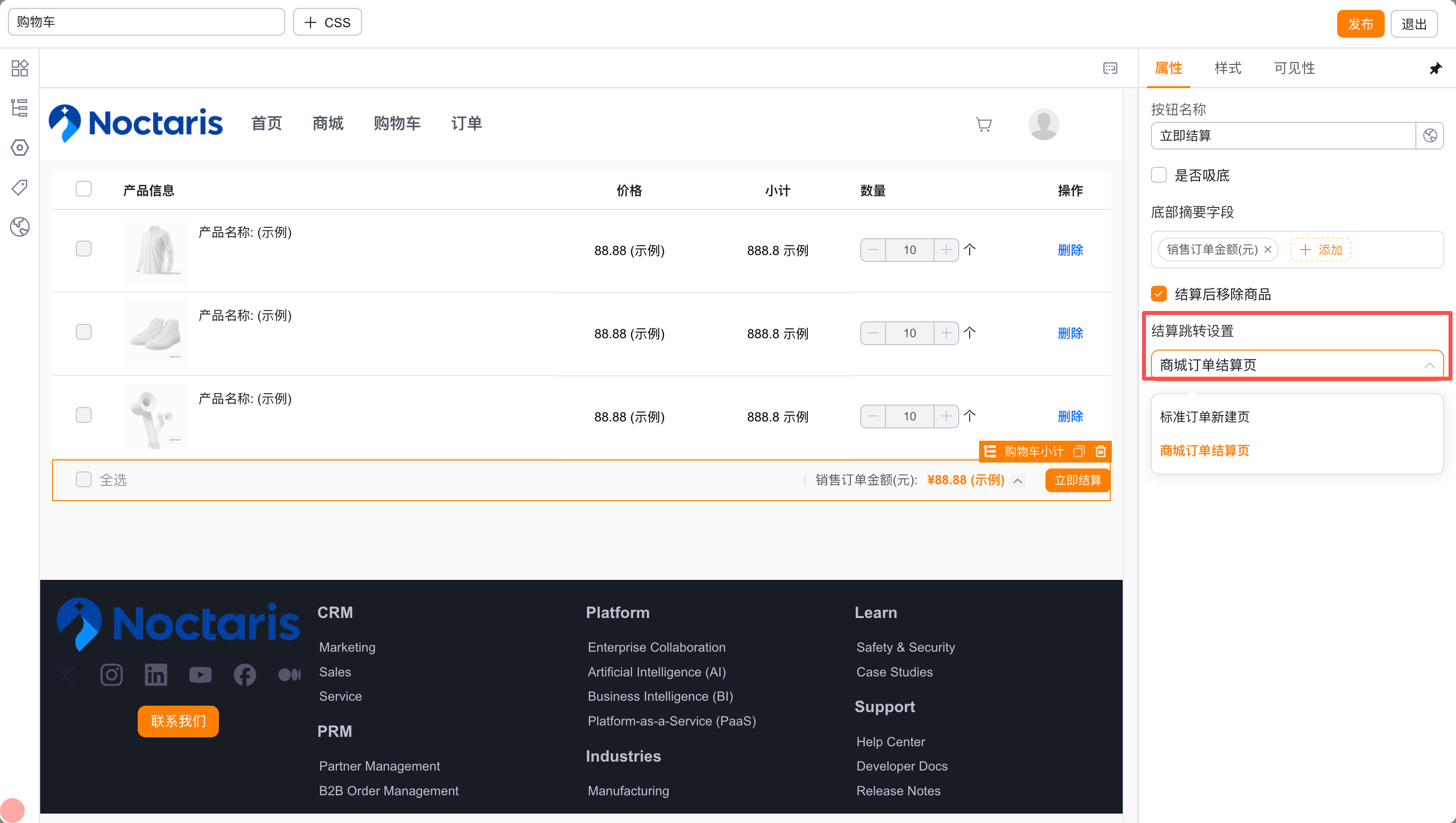Screen dimensions: 1456x823
Task: Click the YouTube icon in footer
Action: coord(200,675)
